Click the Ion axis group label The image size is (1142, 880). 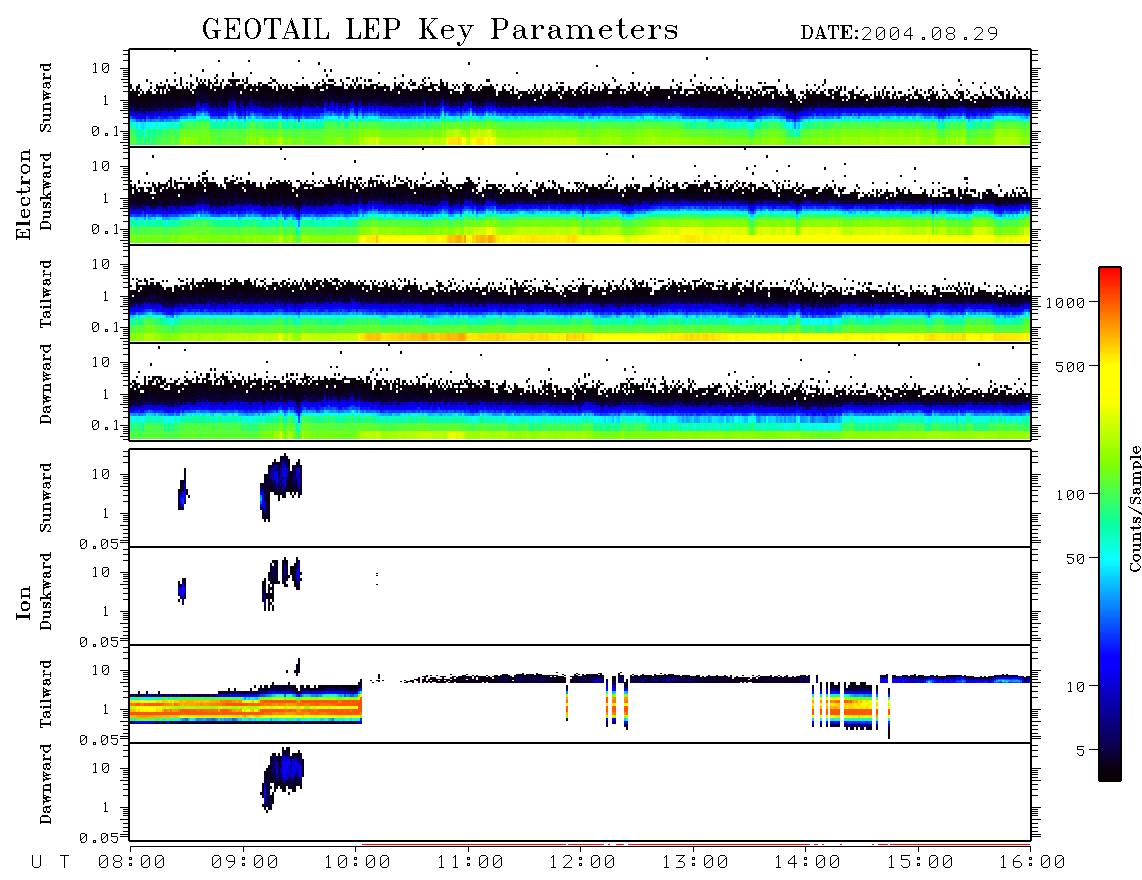pyautogui.click(x=24, y=603)
